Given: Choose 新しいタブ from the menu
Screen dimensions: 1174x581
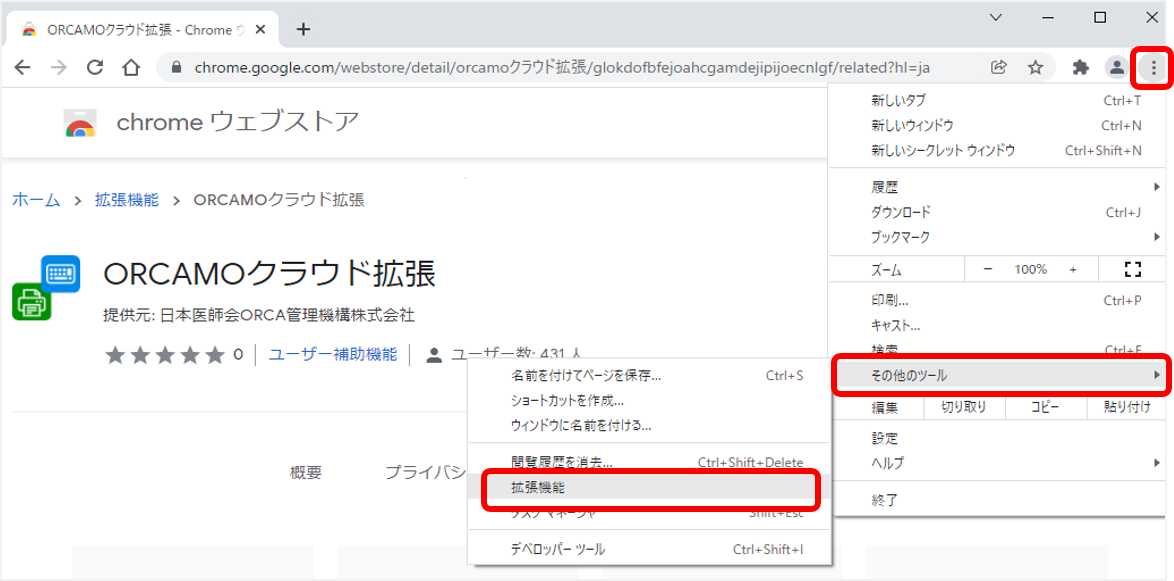Looking at the screenshot, I should point(998,100).
